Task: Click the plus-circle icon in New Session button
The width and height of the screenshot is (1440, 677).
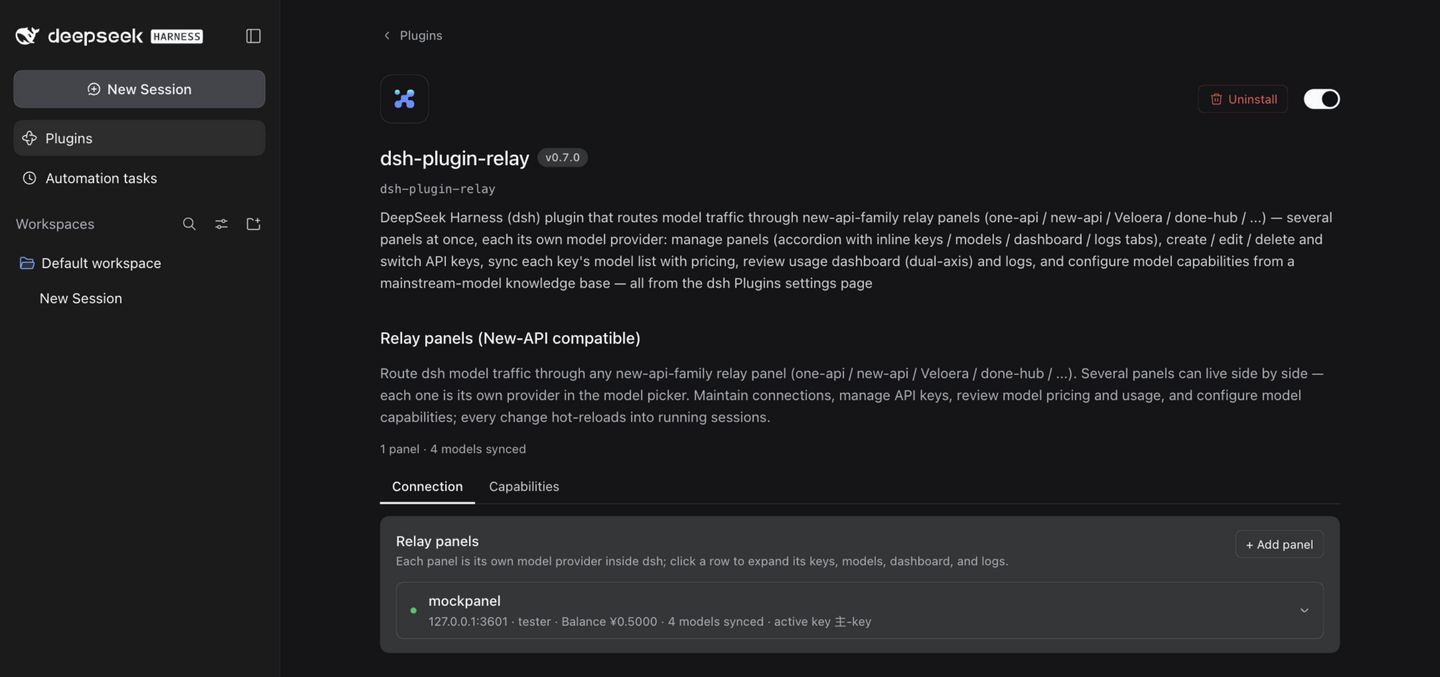Action: point(93,89)
